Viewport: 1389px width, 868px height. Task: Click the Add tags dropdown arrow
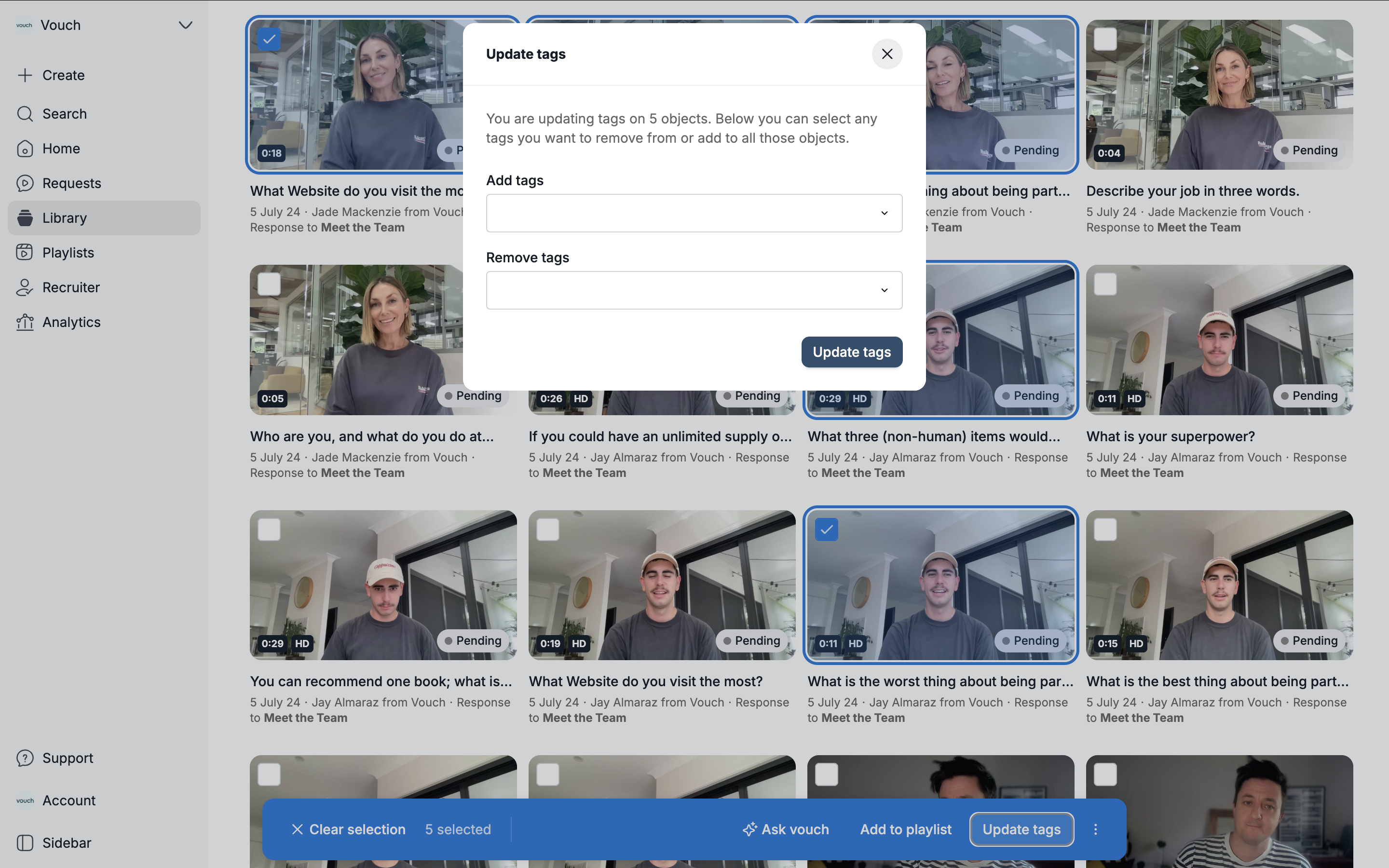(884, 213)
